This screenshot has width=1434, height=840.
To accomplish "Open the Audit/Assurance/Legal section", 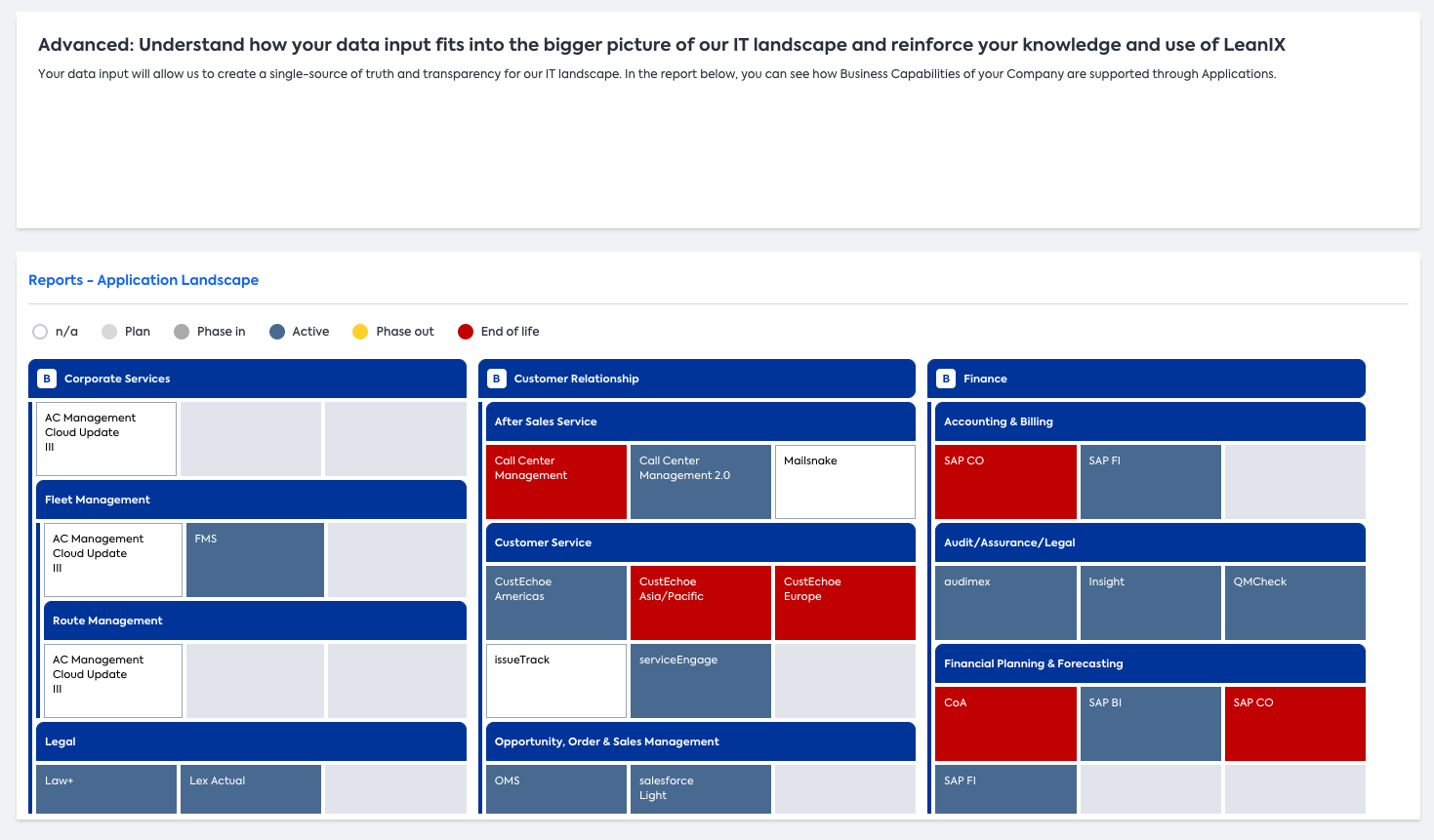I will (1150, 542).
